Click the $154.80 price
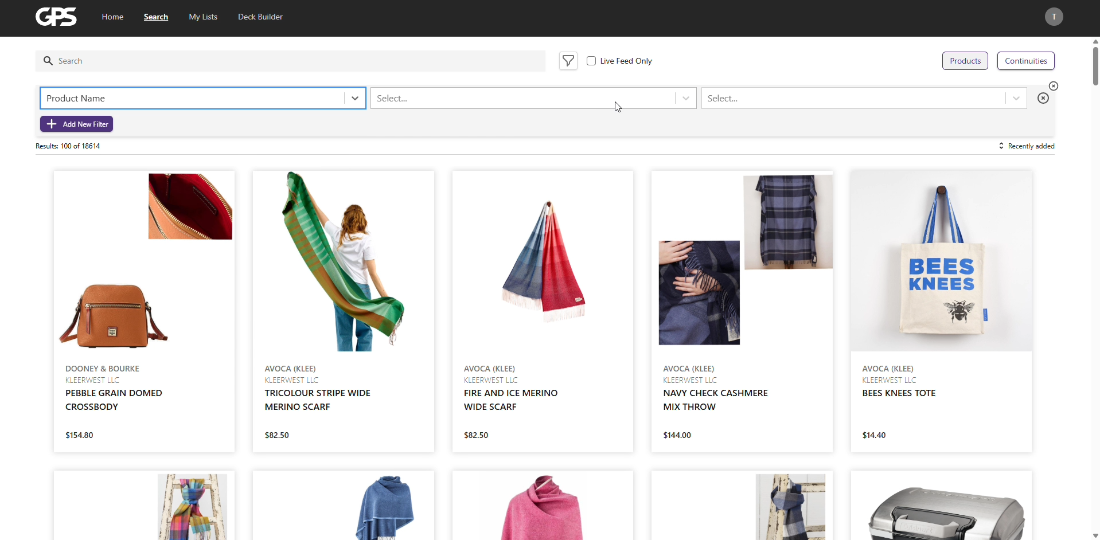 coord(79,436)
